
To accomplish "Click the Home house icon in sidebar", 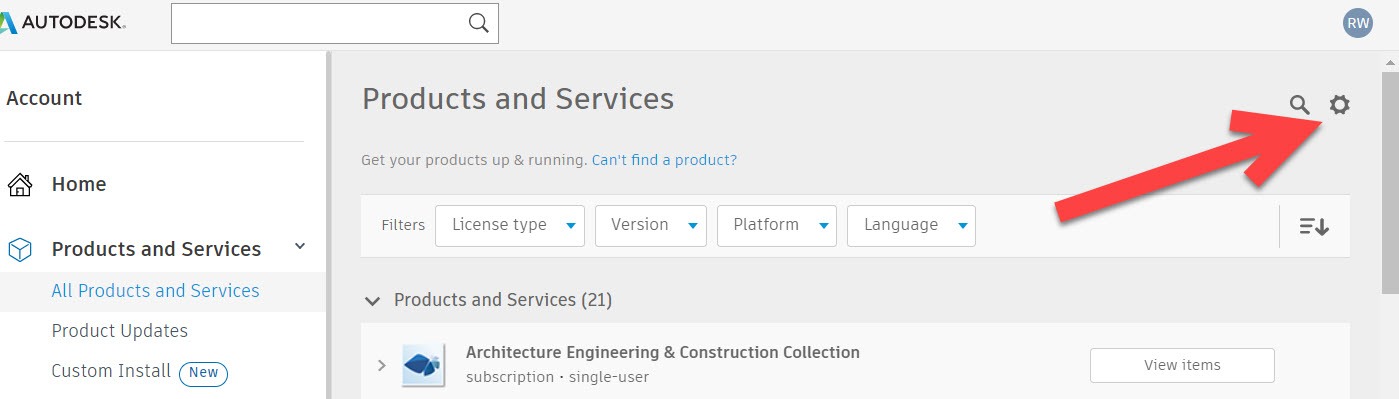I will [x=20, y=185].
